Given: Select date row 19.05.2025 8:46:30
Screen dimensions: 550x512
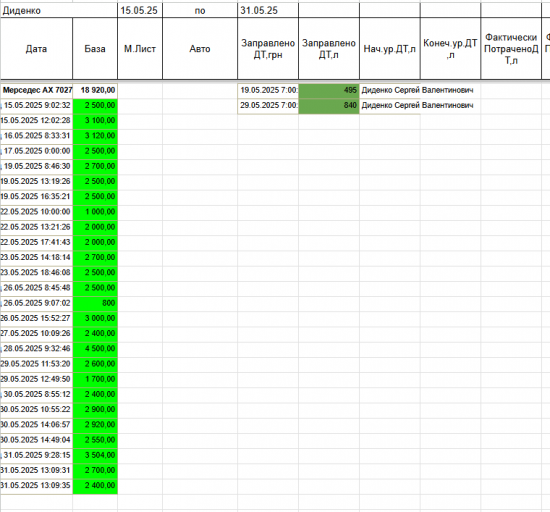Looking at the screenshot, I should point(36,166).
